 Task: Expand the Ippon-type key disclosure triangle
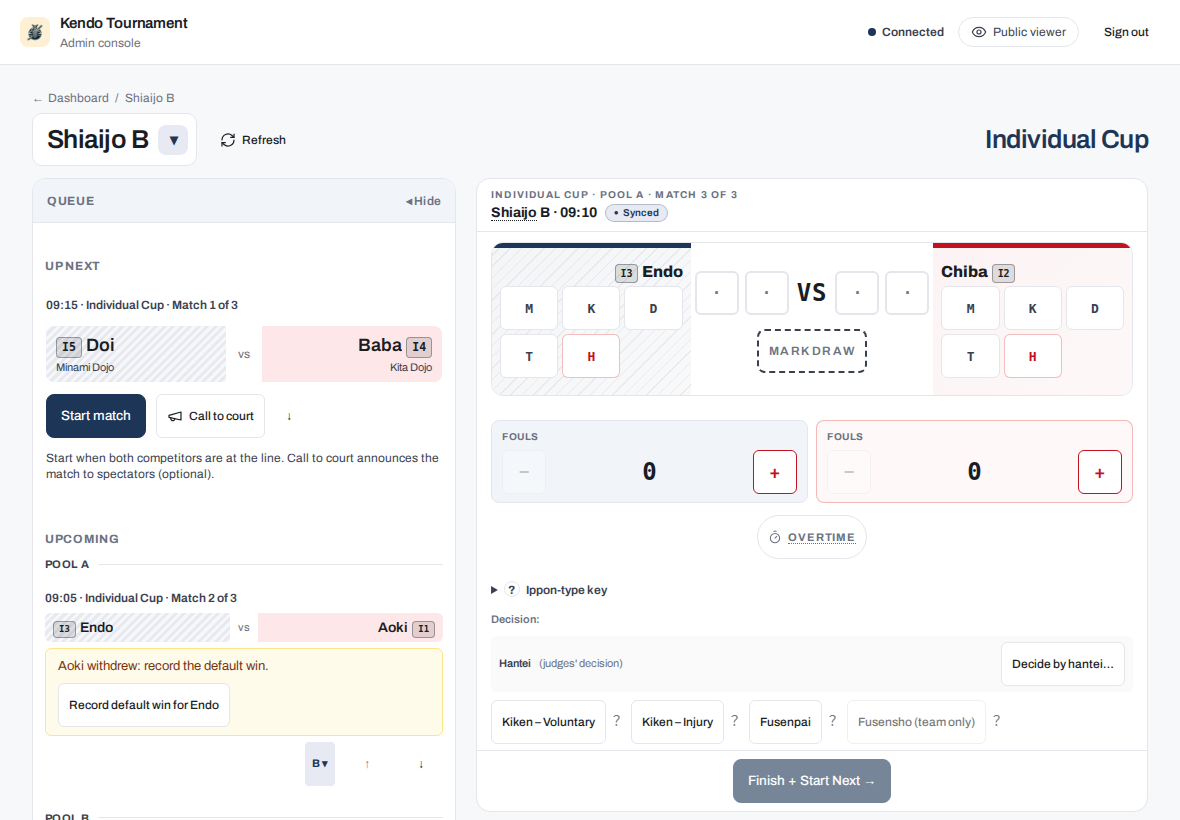[x=494, y=590]
